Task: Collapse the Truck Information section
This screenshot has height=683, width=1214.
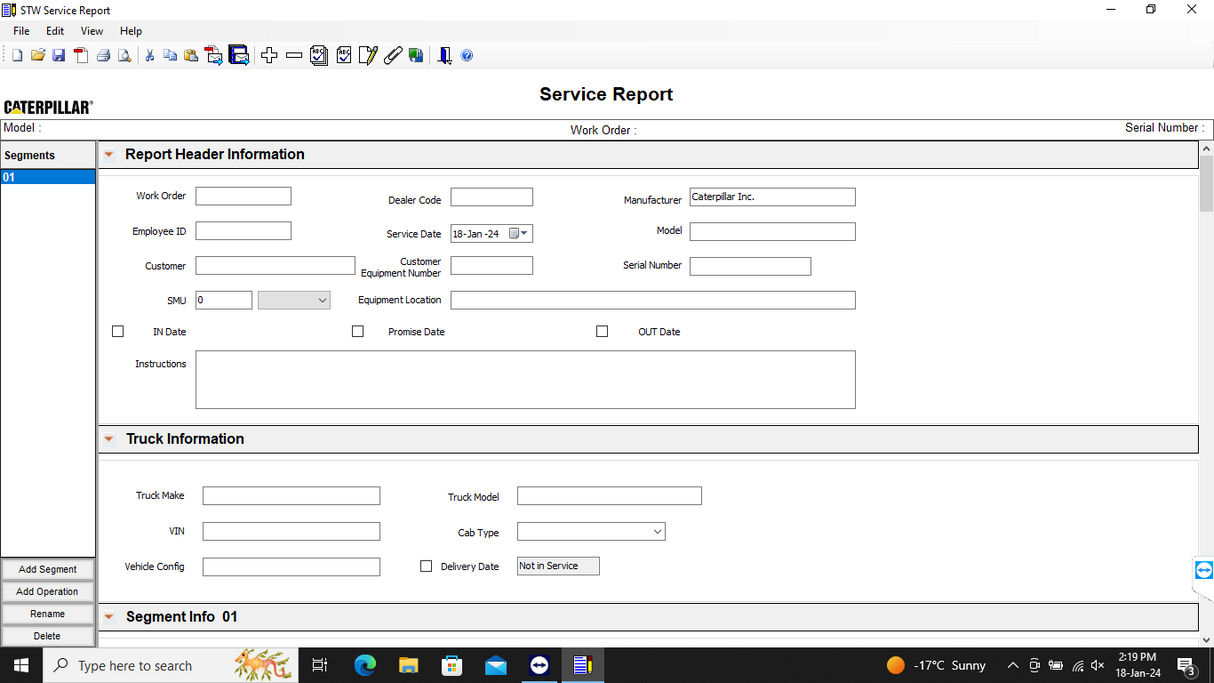Action: [108, 439]
